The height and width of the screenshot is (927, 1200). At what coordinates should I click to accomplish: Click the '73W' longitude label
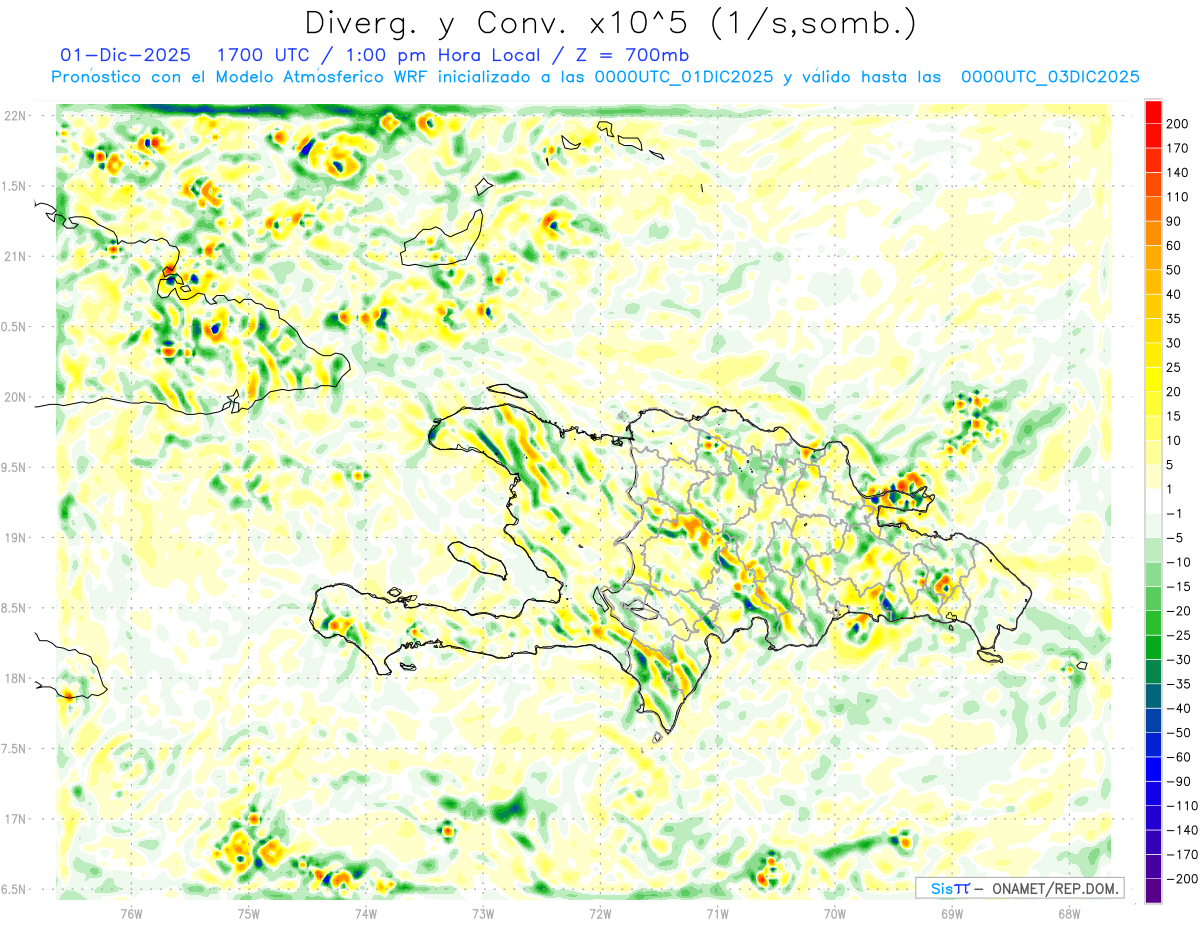483,913
